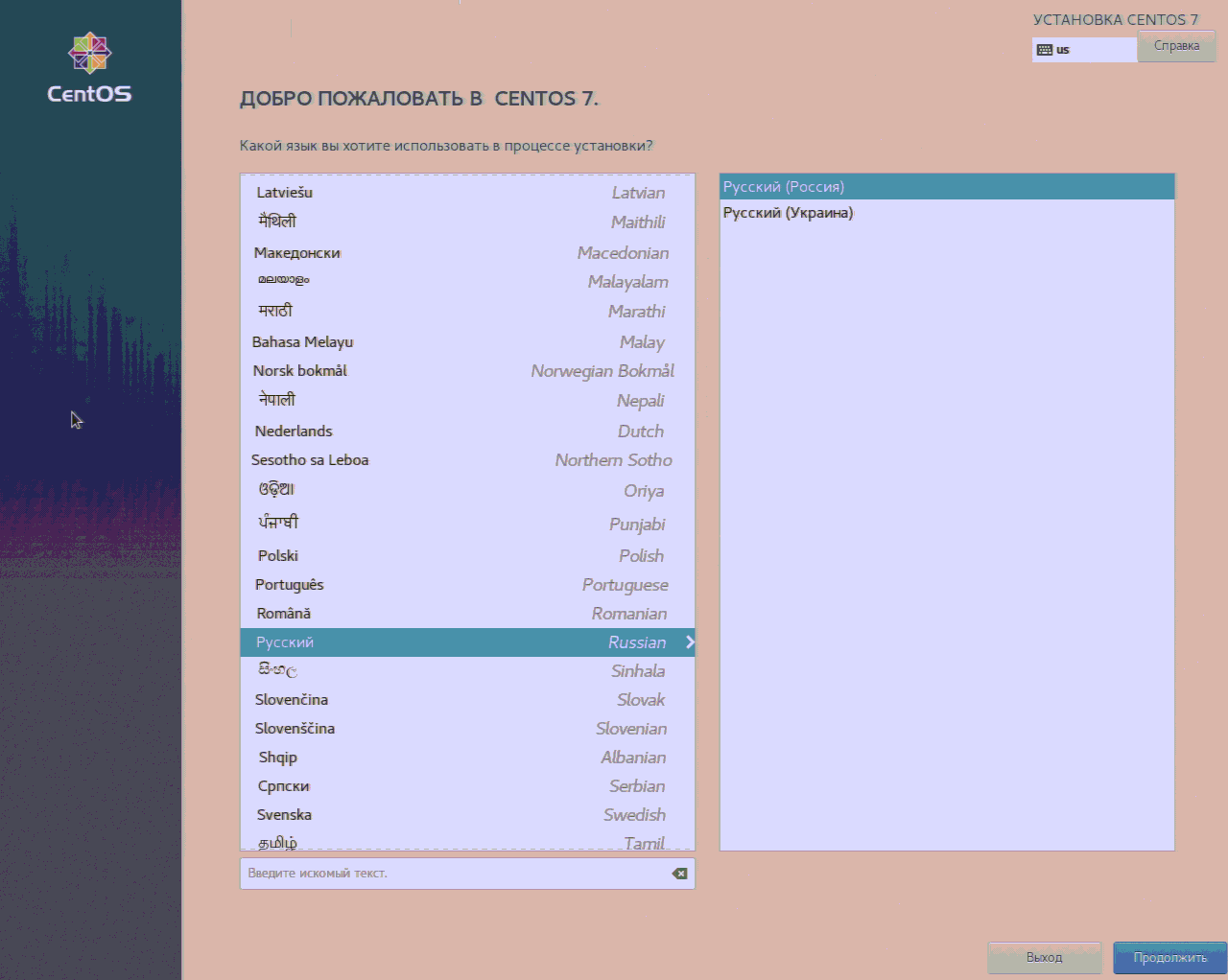Click the Выход quit button
1228x980 pixels.
(x=1044, y=957)
